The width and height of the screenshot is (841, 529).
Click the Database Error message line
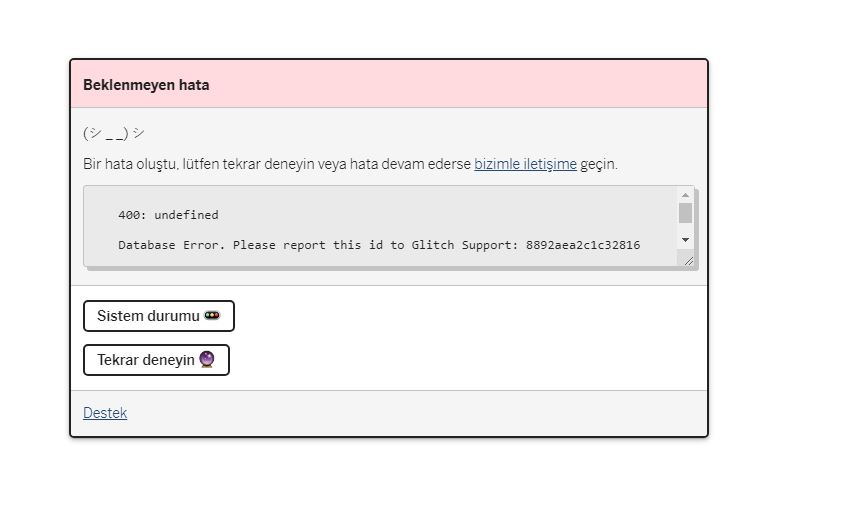click(x=379, y=245)
